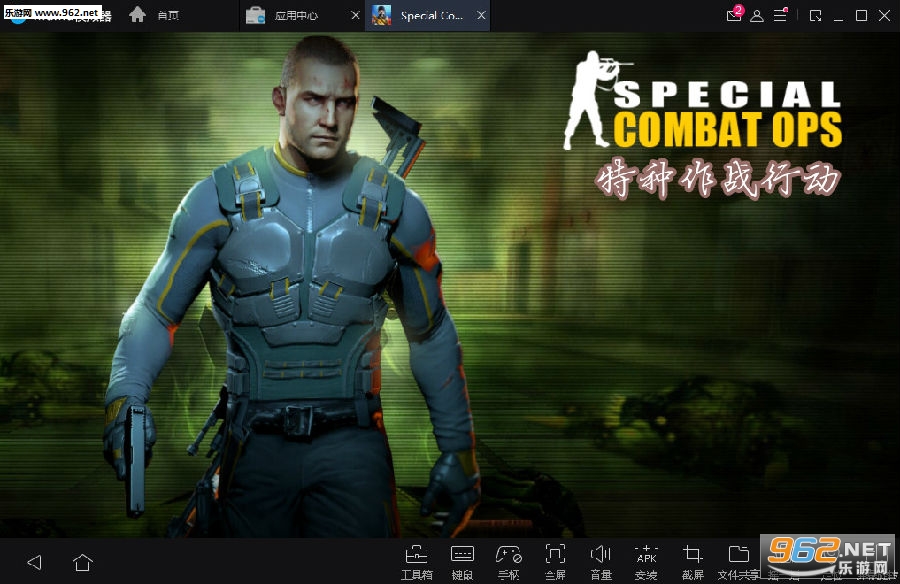Image resolution: width=900 pixels, height=584 pixels.
Task: Open the messages envelope with badge 2
Action: pos(734,14)
